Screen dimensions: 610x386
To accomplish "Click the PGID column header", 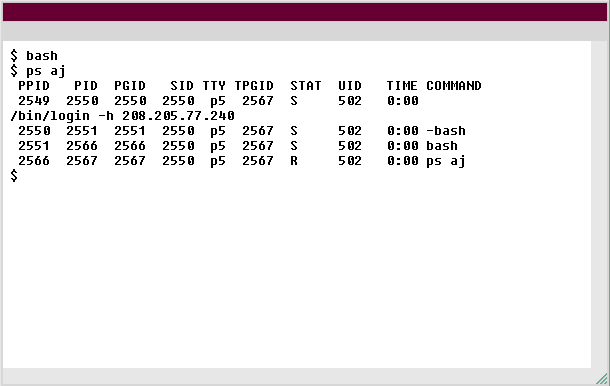I will pos(130,86).
